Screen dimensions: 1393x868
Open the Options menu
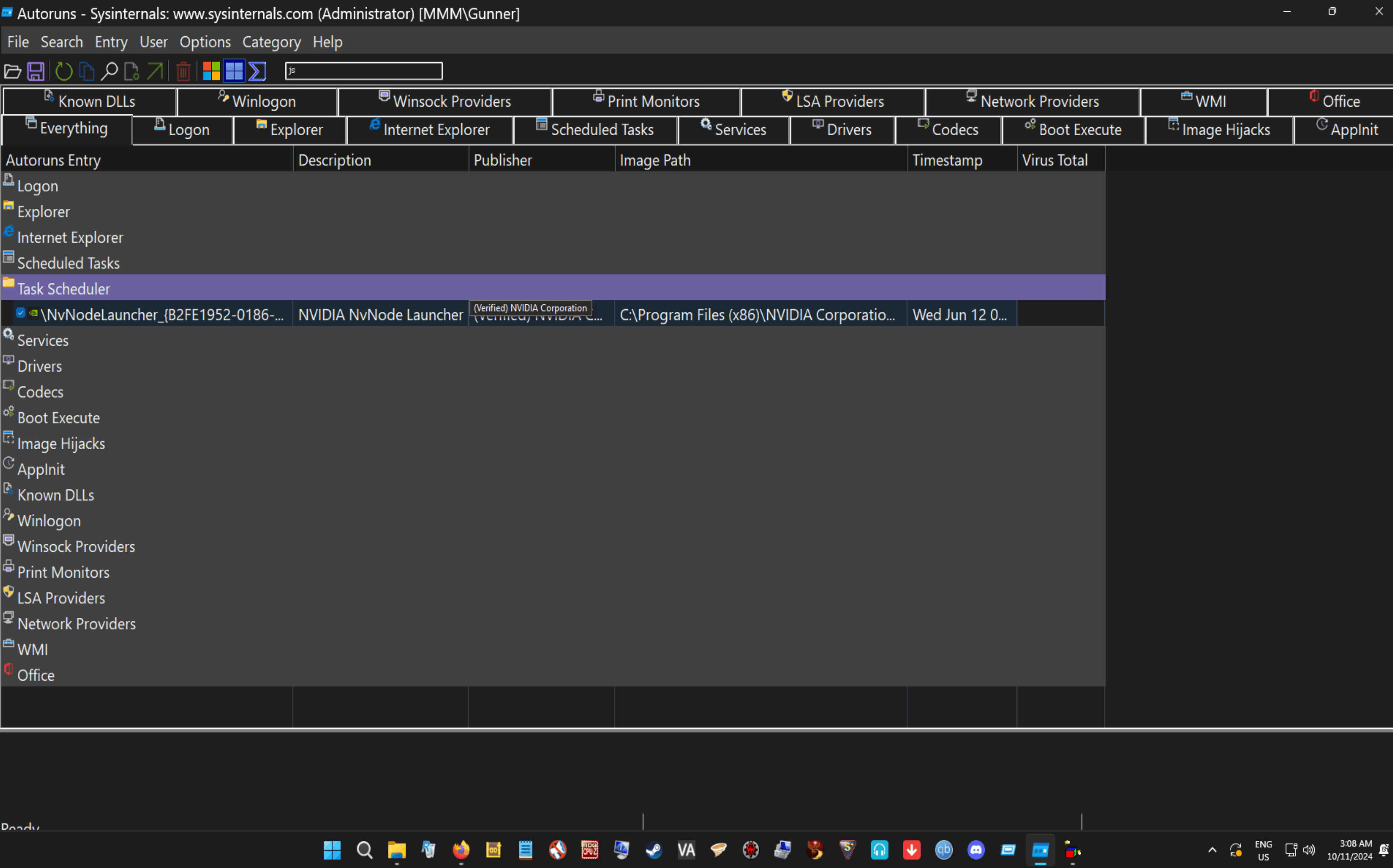(x=205, y=42)
